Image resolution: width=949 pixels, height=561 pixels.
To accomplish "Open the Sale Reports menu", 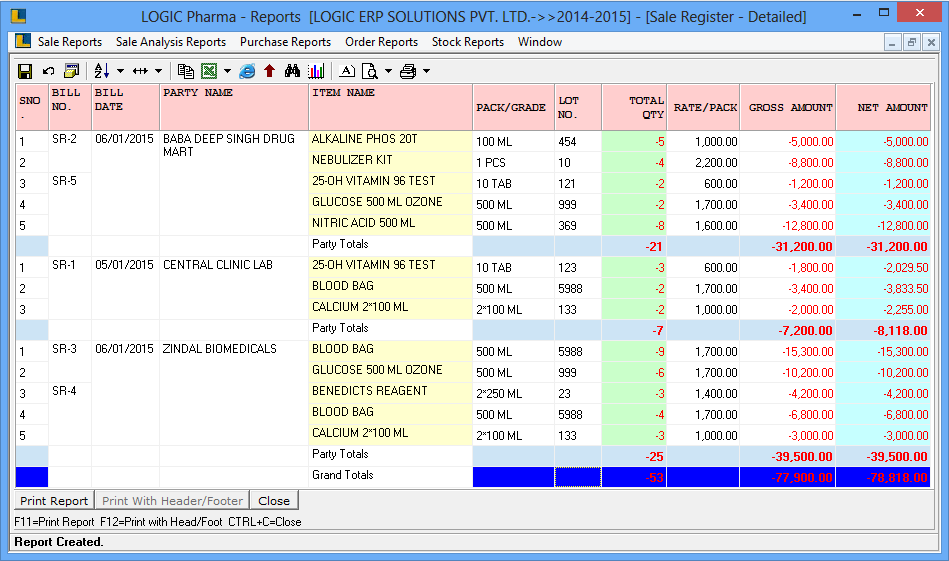I will 70,42.
